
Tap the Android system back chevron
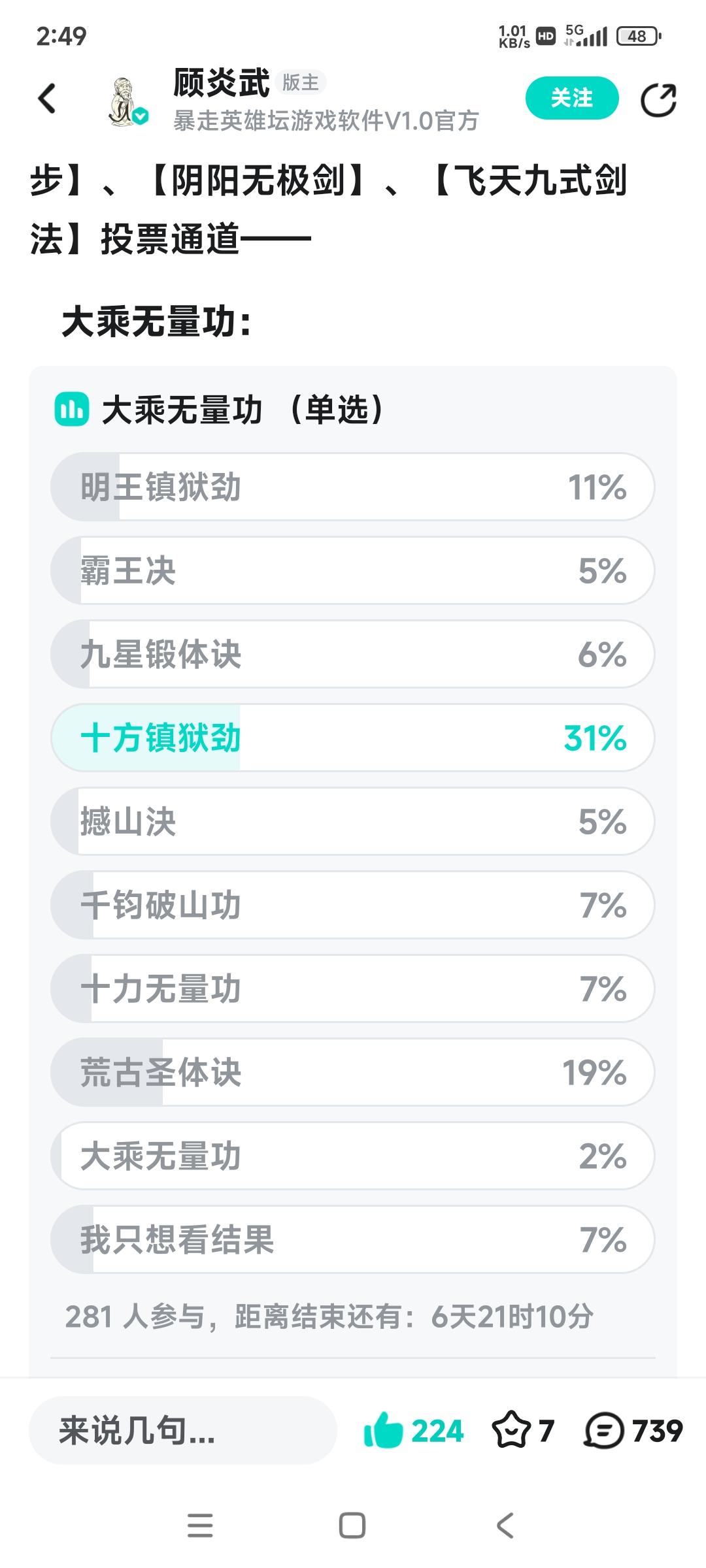(x=505, y=1526)
